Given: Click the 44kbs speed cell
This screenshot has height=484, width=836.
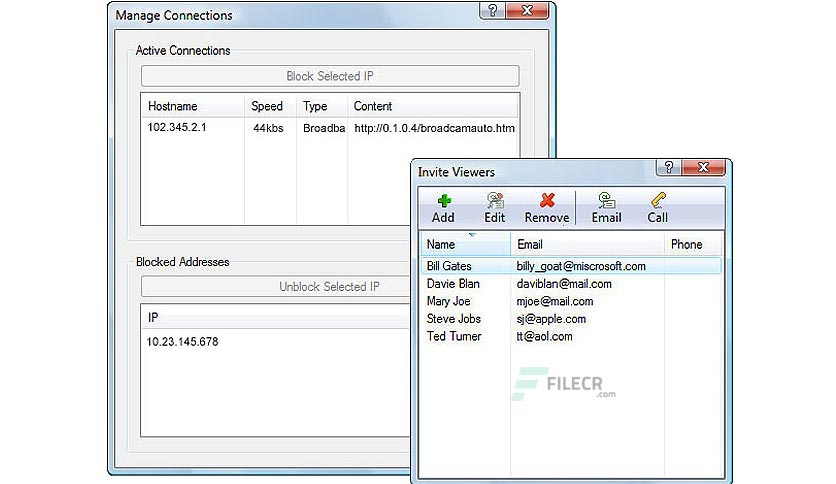Looking at the screenshot, I should point(268,128).
